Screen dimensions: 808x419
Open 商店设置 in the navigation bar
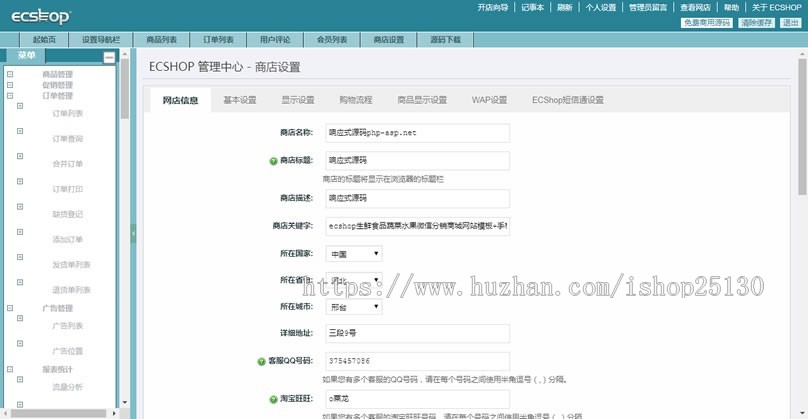tap(389, 40)
